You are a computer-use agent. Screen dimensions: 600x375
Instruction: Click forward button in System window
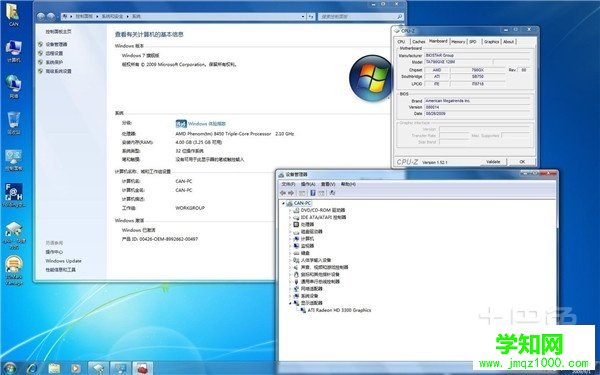pyautogui.click(x=51, y=16)
